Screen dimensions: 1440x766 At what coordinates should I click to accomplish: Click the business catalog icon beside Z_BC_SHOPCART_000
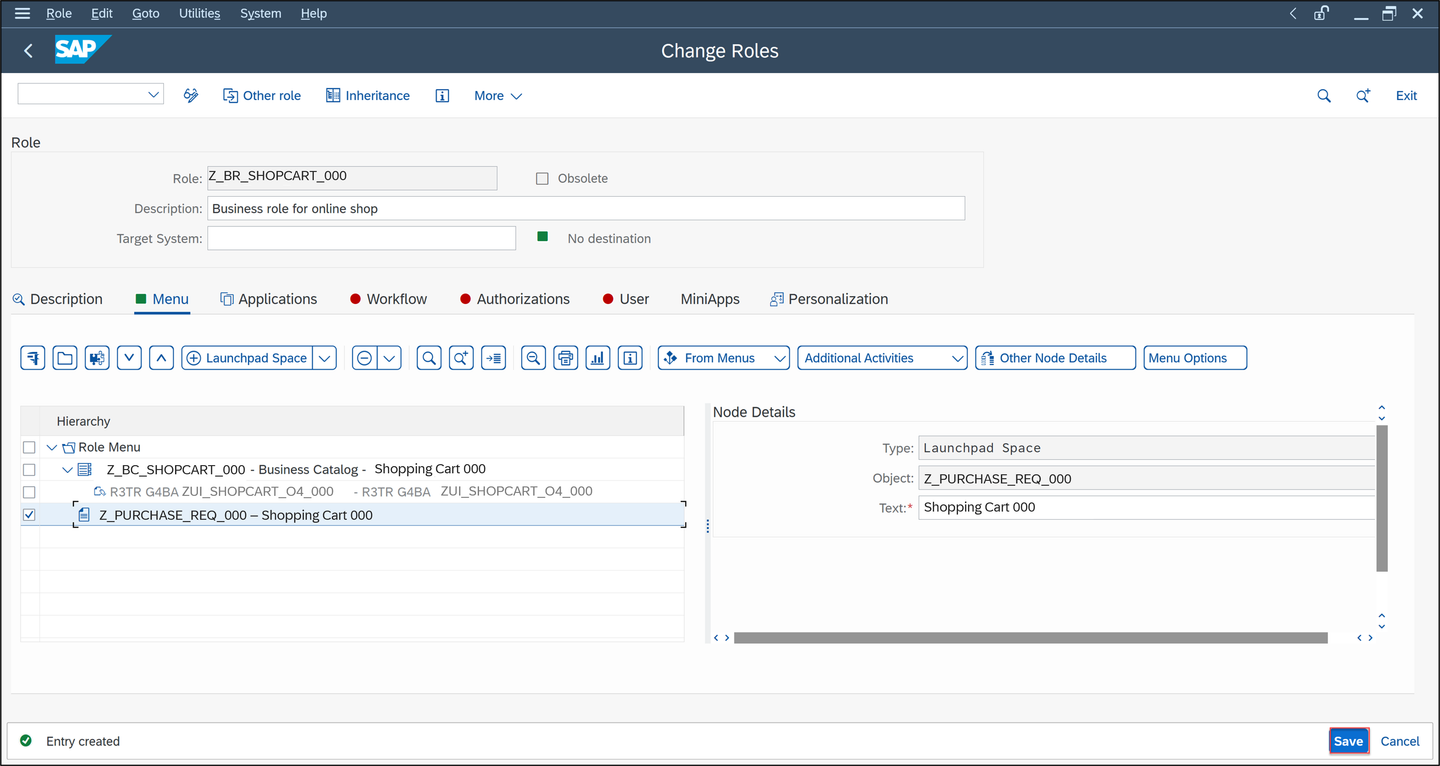click(x=84, y=470)
